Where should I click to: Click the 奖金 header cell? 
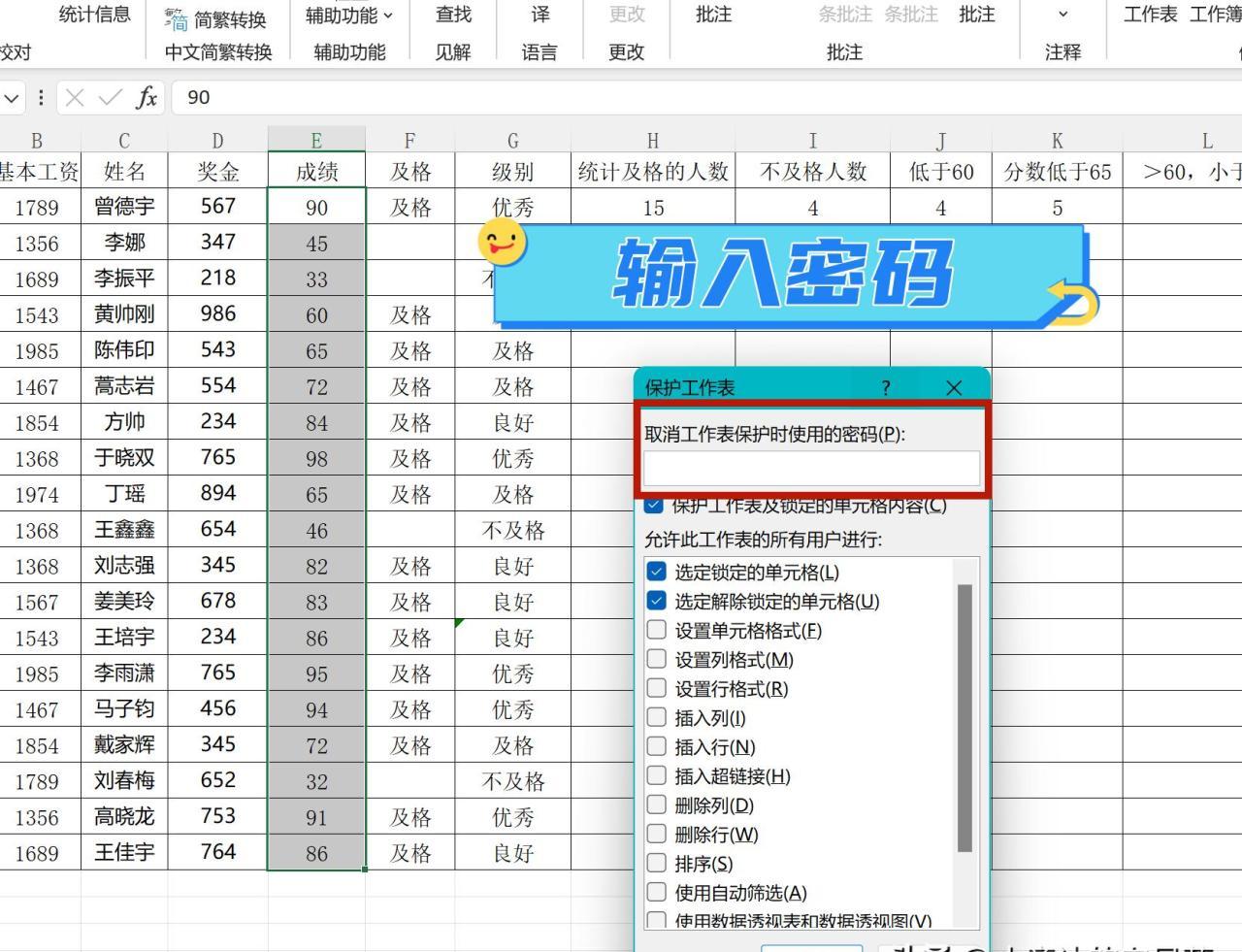pyautogui.click(x=217, y=172)
